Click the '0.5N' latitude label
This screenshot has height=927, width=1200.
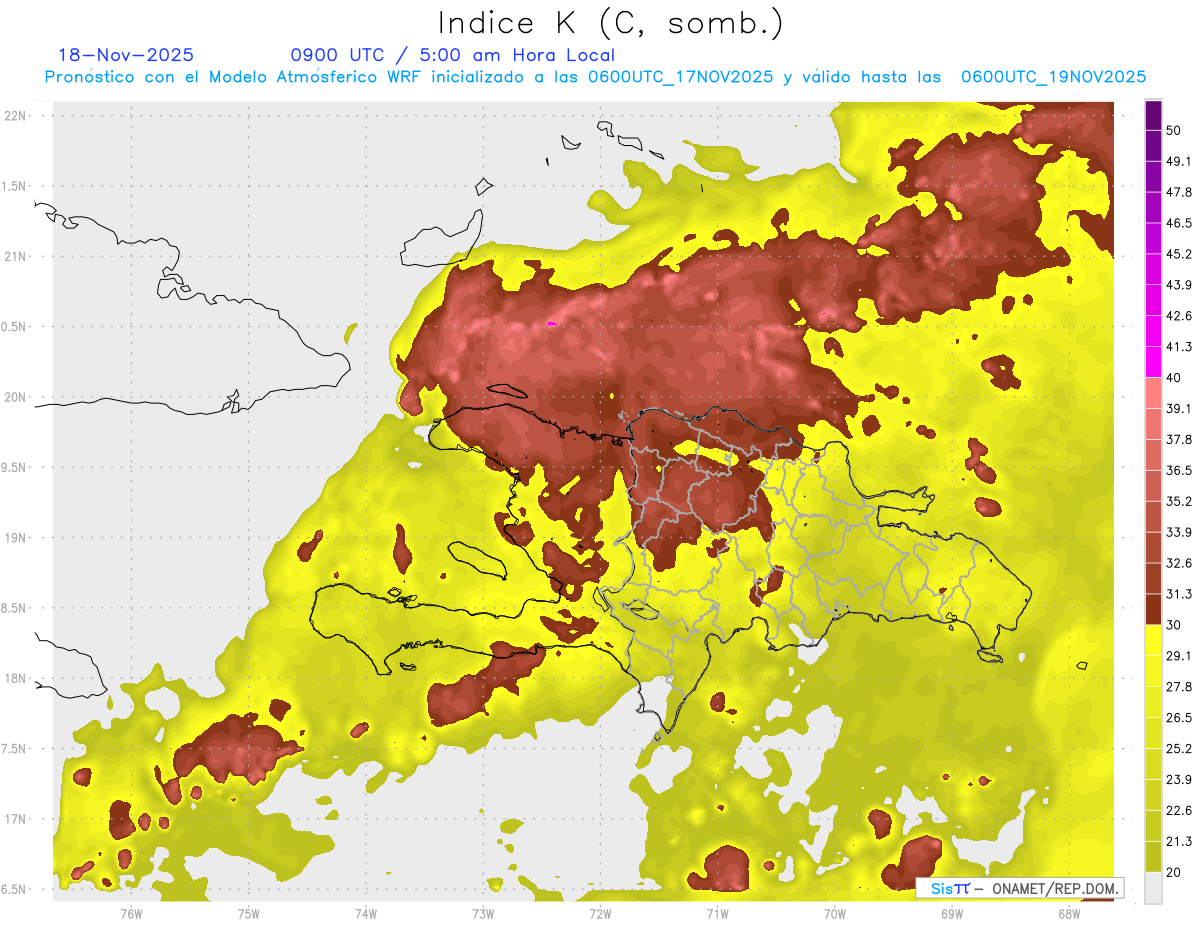(x=15, y=327)
